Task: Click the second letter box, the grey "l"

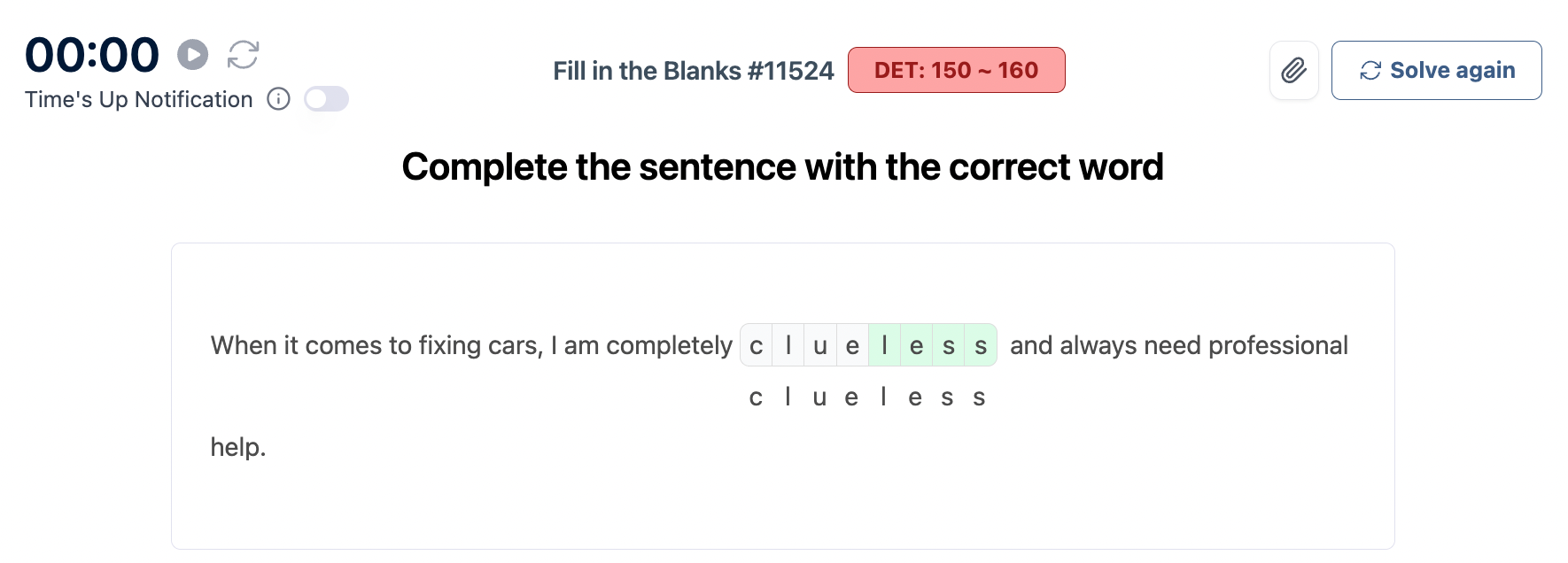Action: [788, 345]
